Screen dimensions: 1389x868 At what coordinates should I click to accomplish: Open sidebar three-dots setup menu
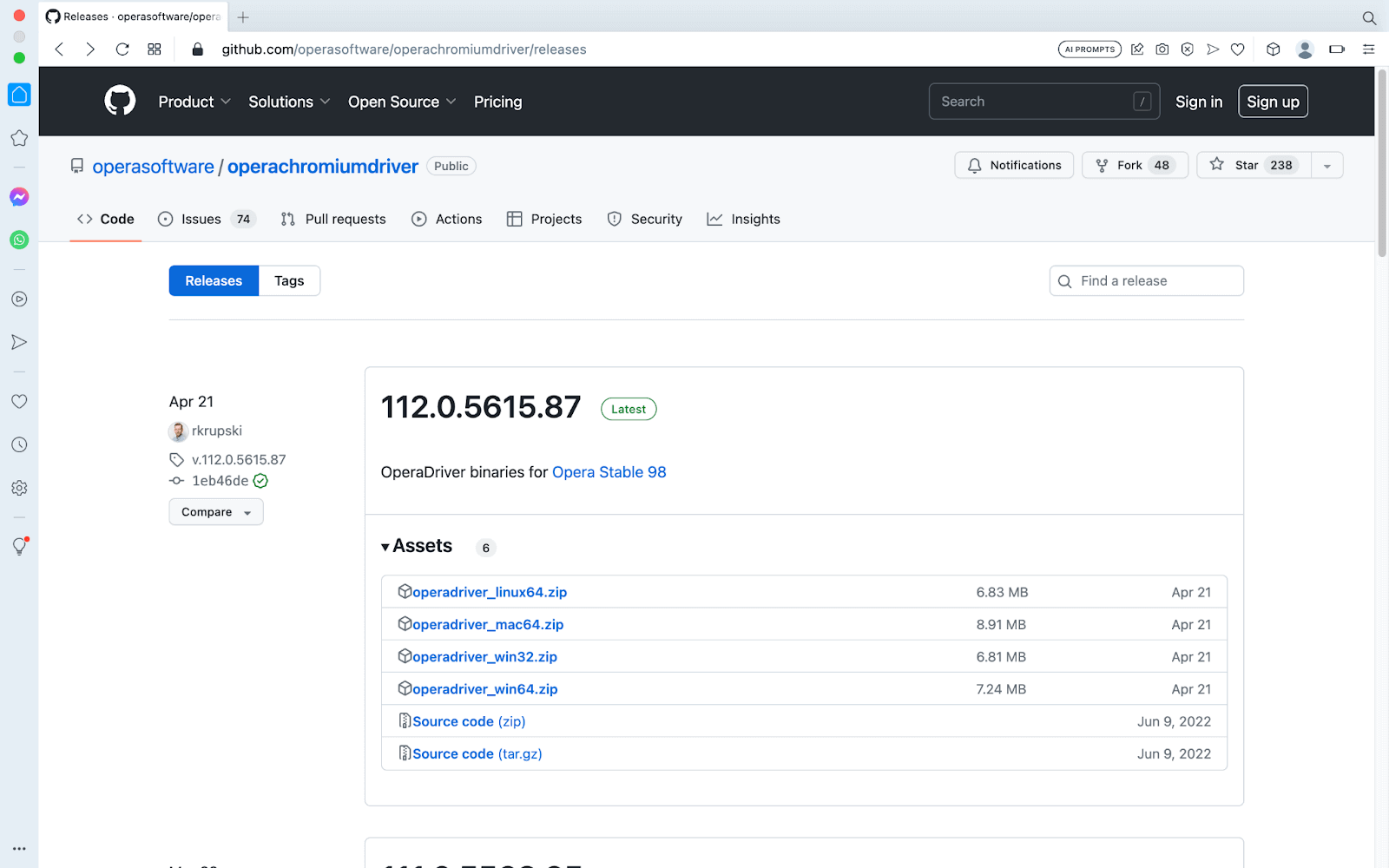click(x=19, y=849)
